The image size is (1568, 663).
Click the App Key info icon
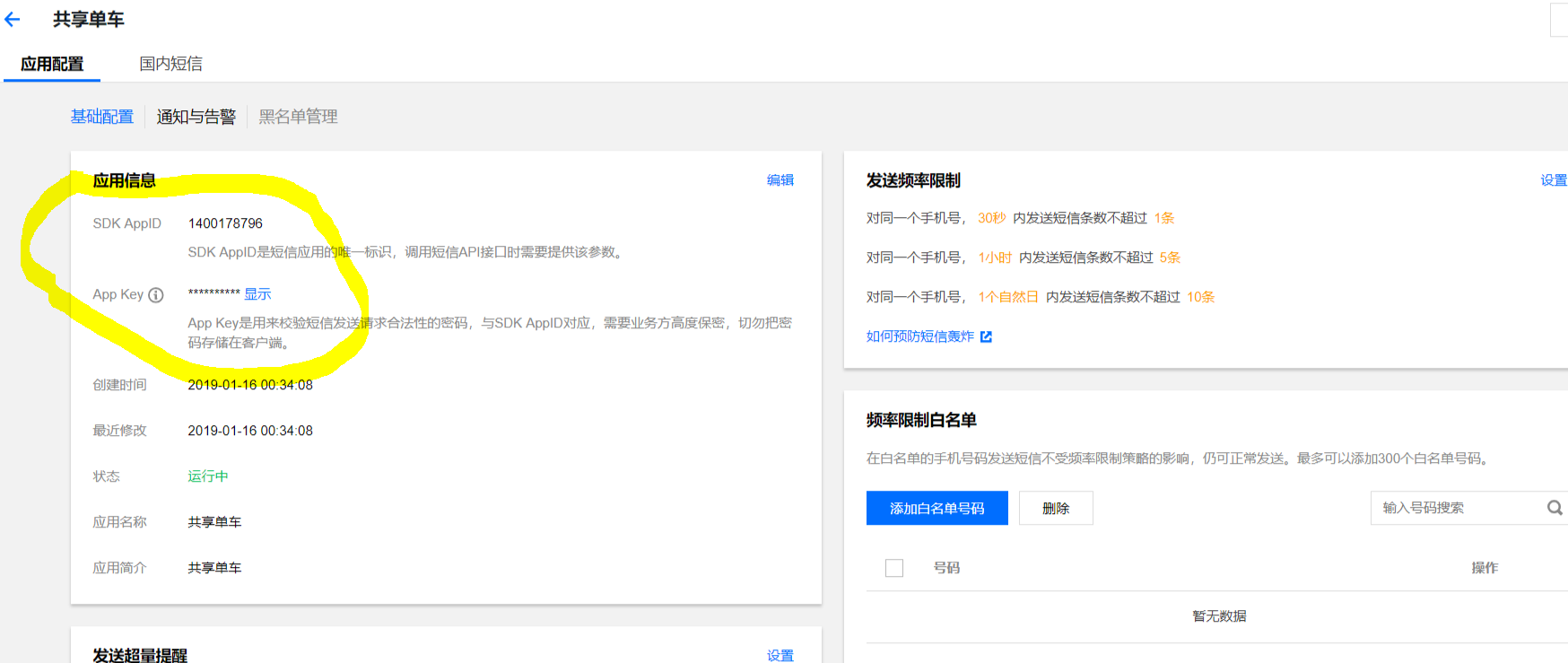[x=156, y=295]
